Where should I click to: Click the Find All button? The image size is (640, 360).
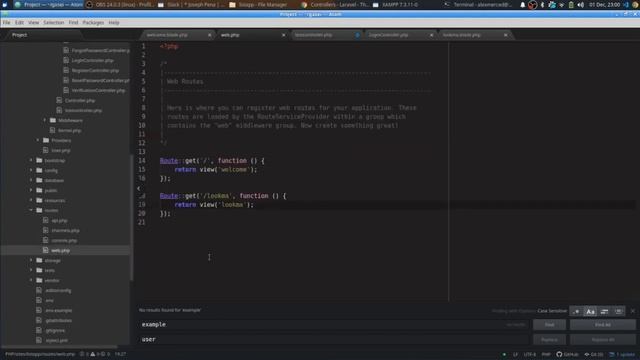coord(602,324)
